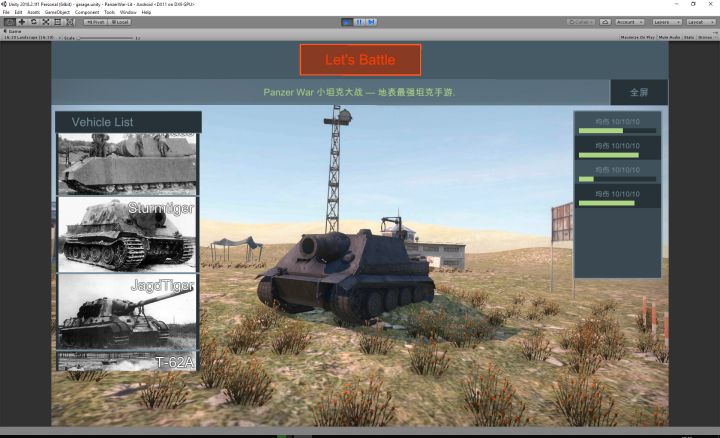Toggle Mute Audio
The image size is (720, 438).
(669, 37)
